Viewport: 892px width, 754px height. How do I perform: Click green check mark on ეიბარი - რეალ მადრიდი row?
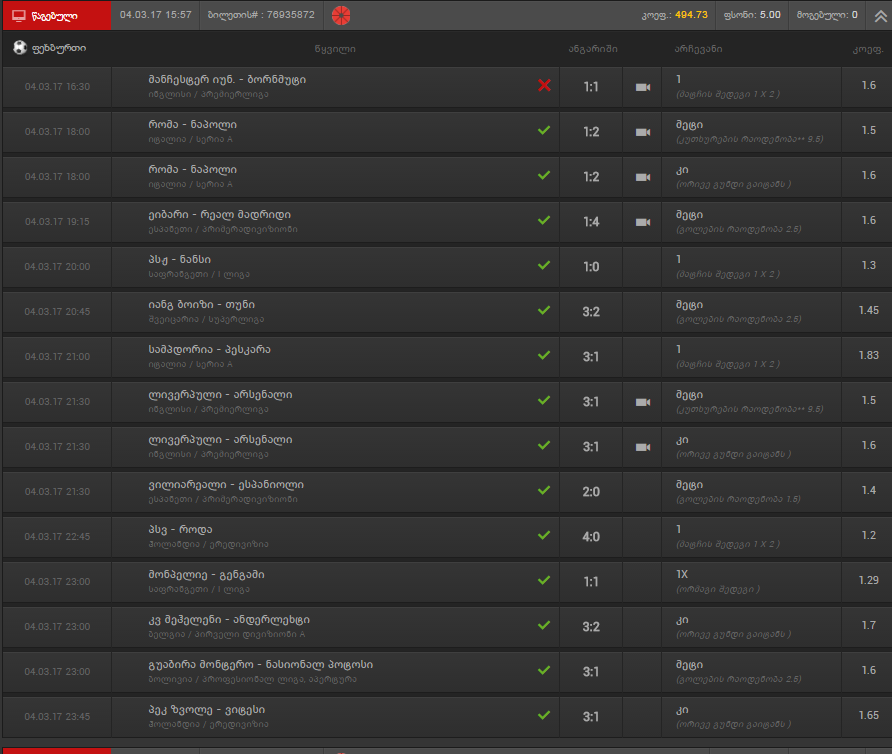[544, 220]
